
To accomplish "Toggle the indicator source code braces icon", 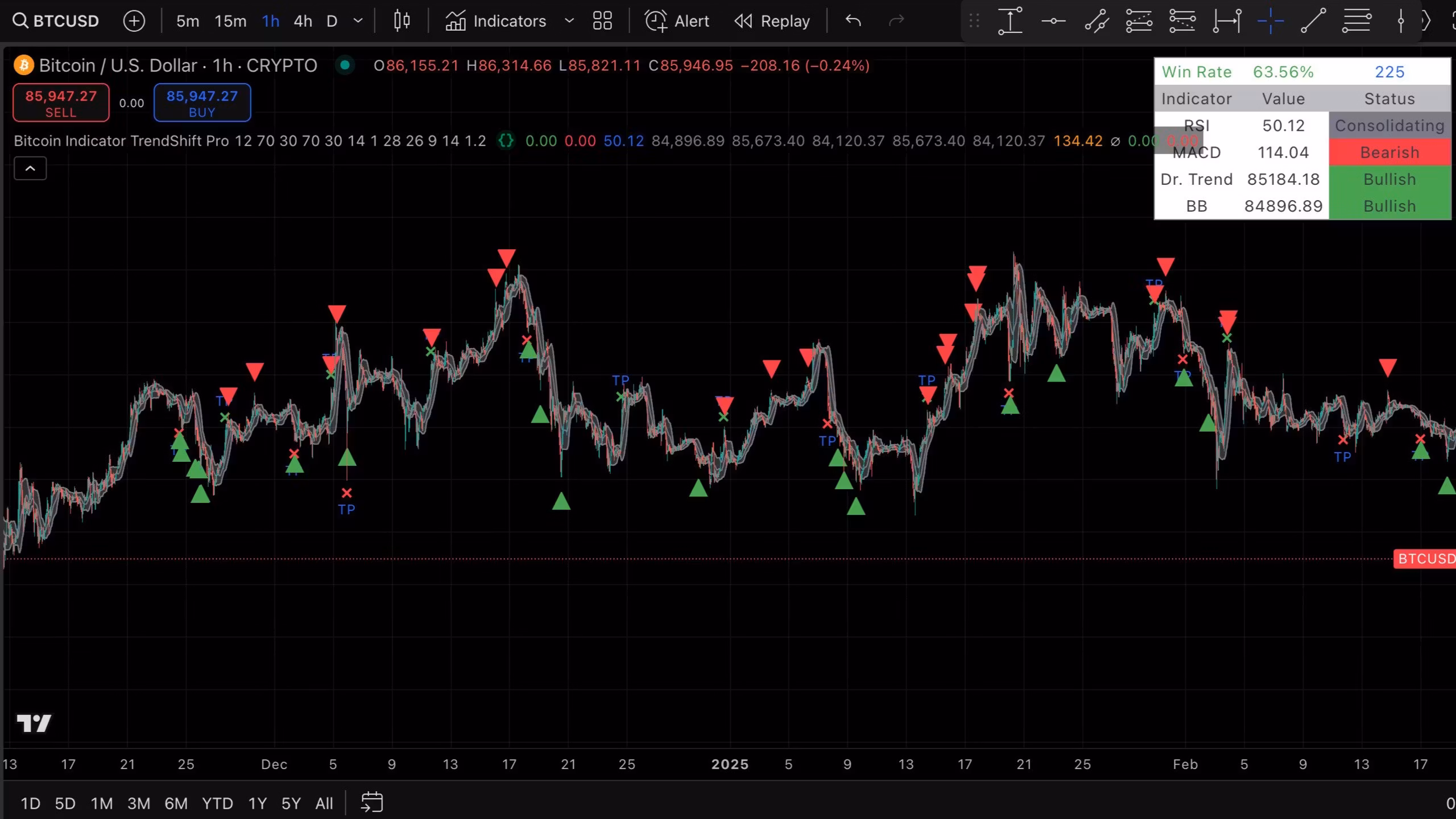I will (x=506, y=140).
